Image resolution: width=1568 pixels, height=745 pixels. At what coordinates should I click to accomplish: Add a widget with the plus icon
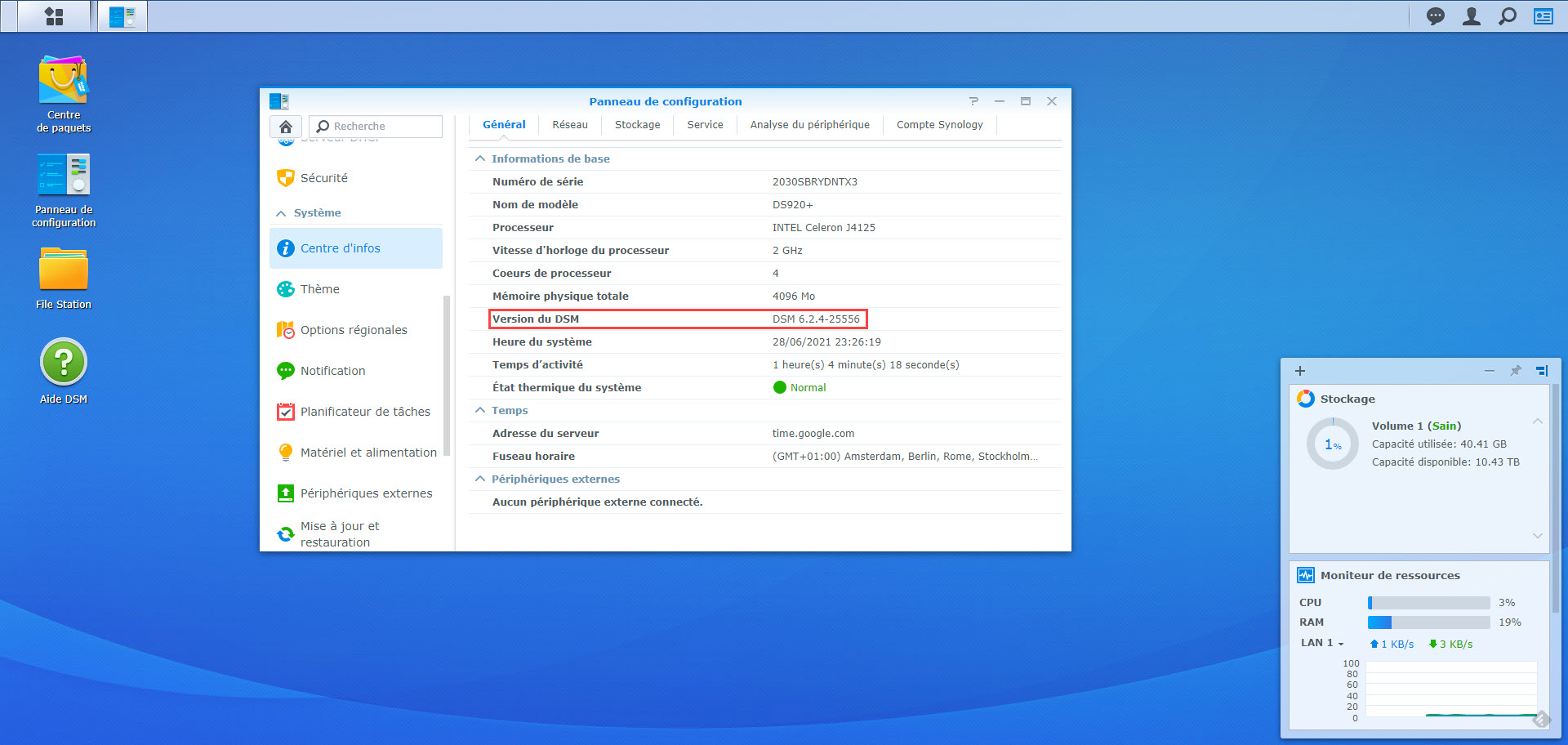1300,371
